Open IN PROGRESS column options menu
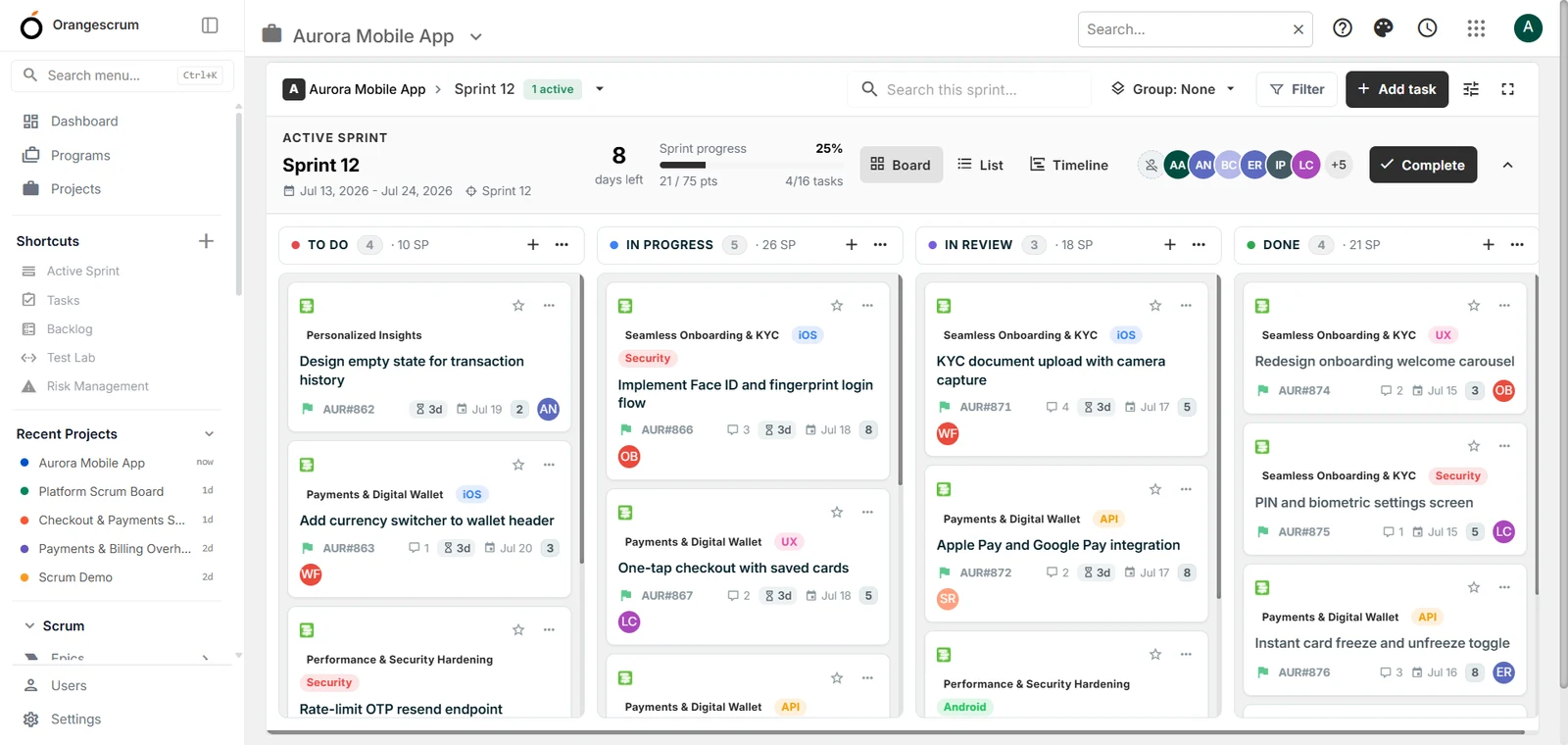Viewport: 1568px width, 745px height. click(x=880, y=245)
